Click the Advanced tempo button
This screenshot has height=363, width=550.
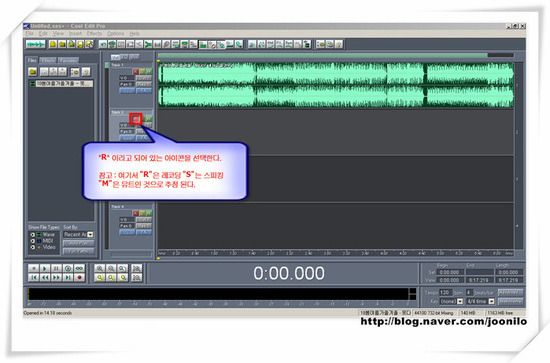point(510,292)
